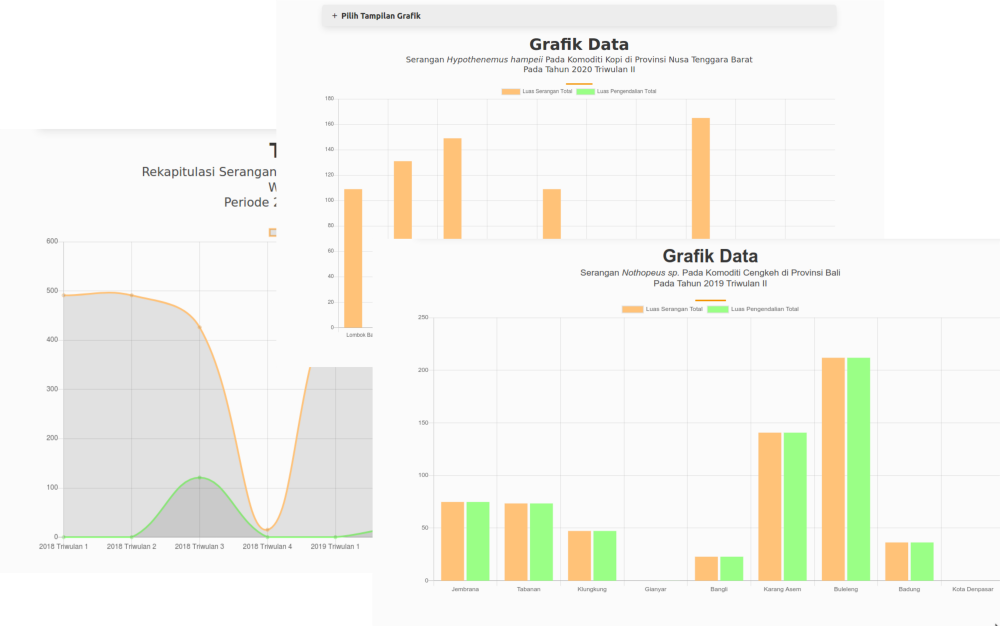Click the tallest orange bar in Kopi chart
The width and height of the screenshot is (1000, 626).
tap(701, 178)
